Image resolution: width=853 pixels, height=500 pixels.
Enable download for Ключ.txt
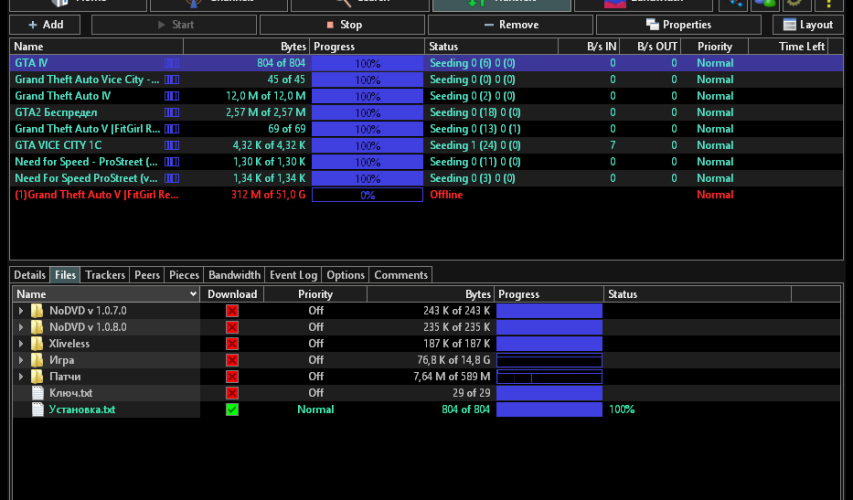pyautogui.click(x=232, y=393)
